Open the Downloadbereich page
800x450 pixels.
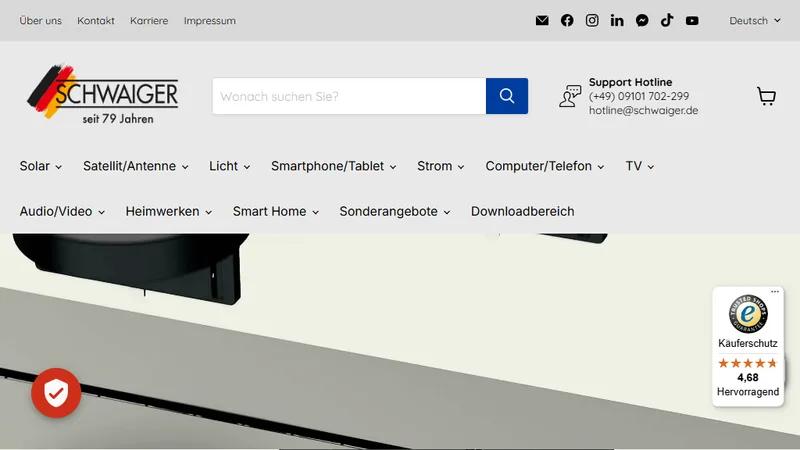pos(522,212)
